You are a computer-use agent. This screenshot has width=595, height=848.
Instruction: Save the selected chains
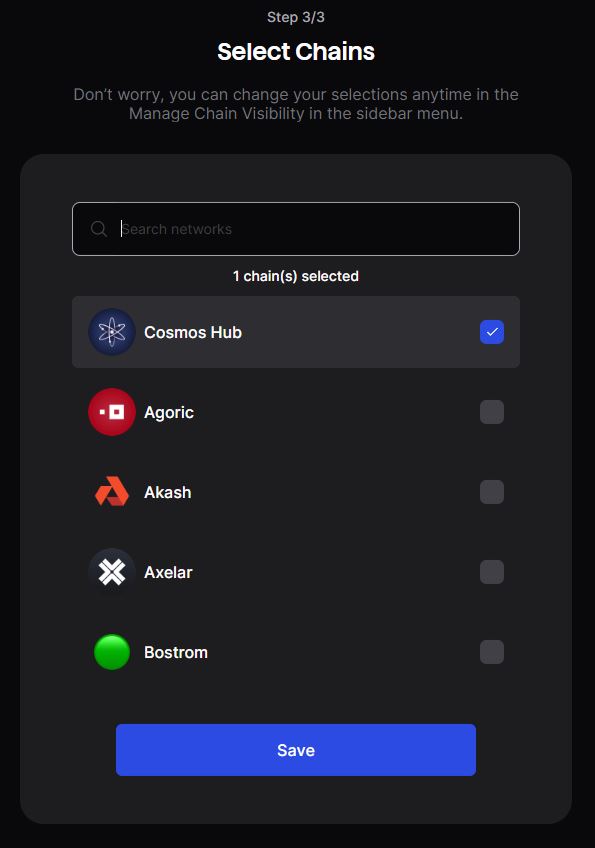coord(296,750)
